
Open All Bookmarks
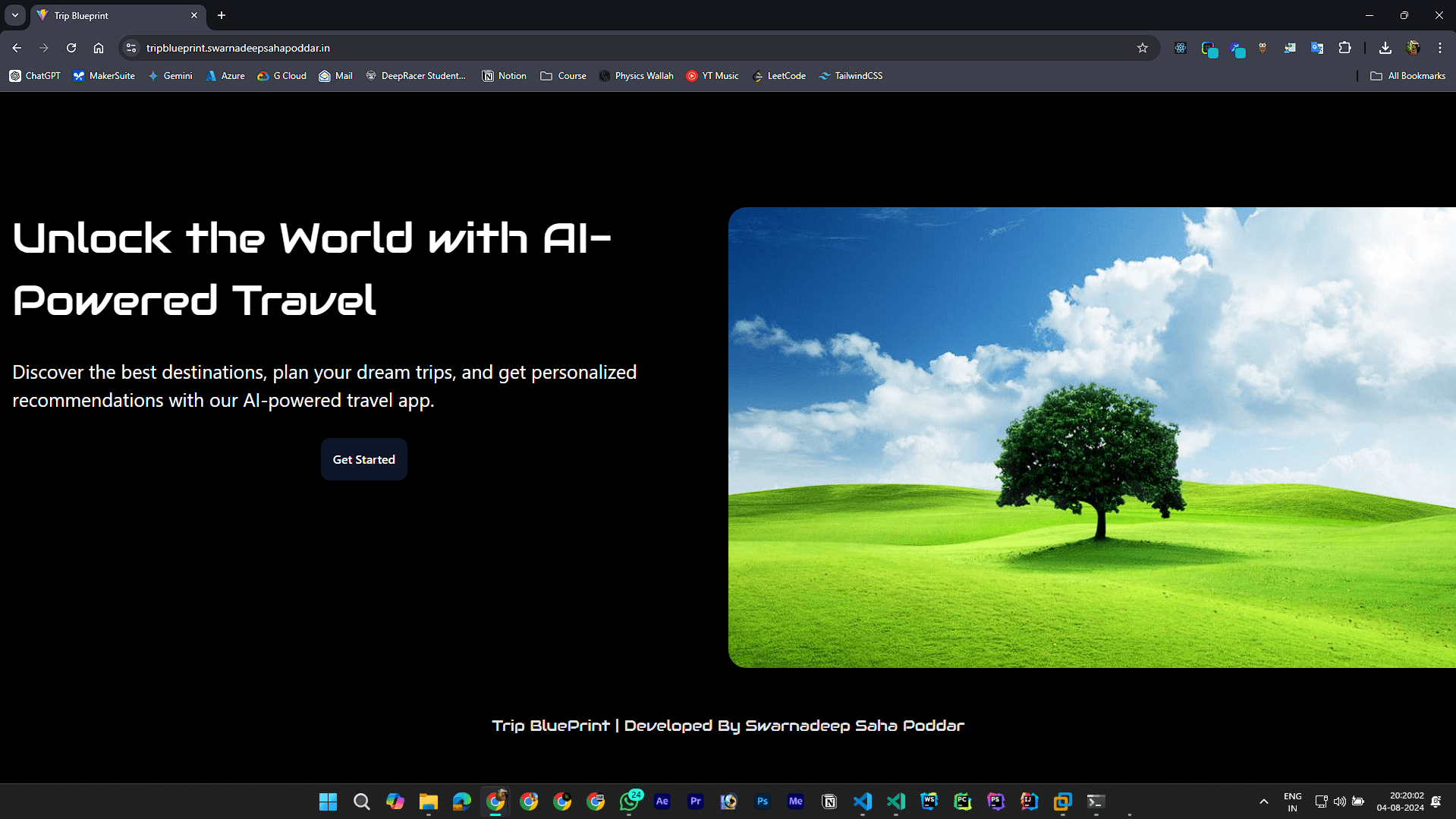point(1408,76)
